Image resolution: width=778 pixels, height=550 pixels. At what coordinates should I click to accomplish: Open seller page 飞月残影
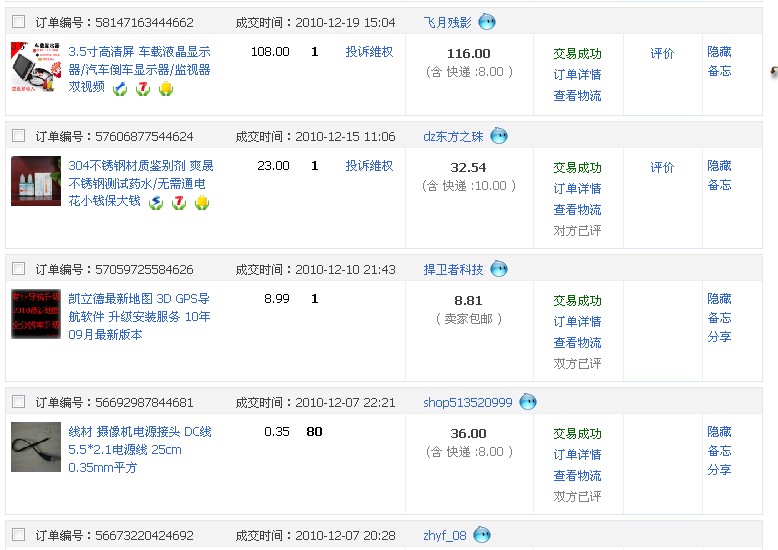pos(447,22)
